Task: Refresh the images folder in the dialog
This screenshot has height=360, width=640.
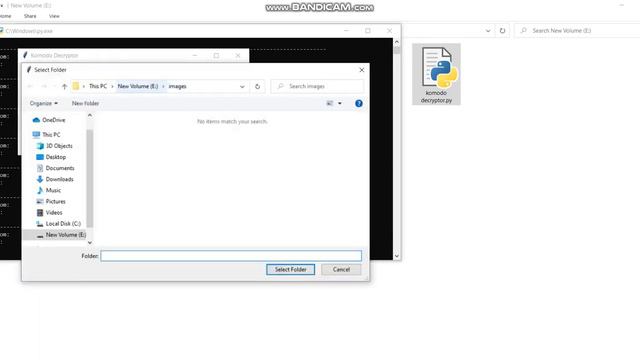Action: coord(257,87)
